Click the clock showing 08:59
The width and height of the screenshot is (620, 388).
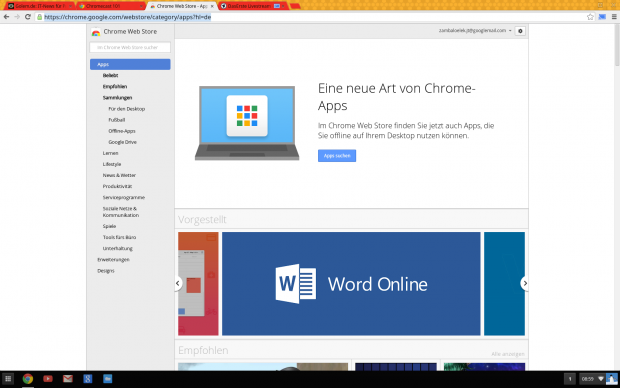[588, 379]
